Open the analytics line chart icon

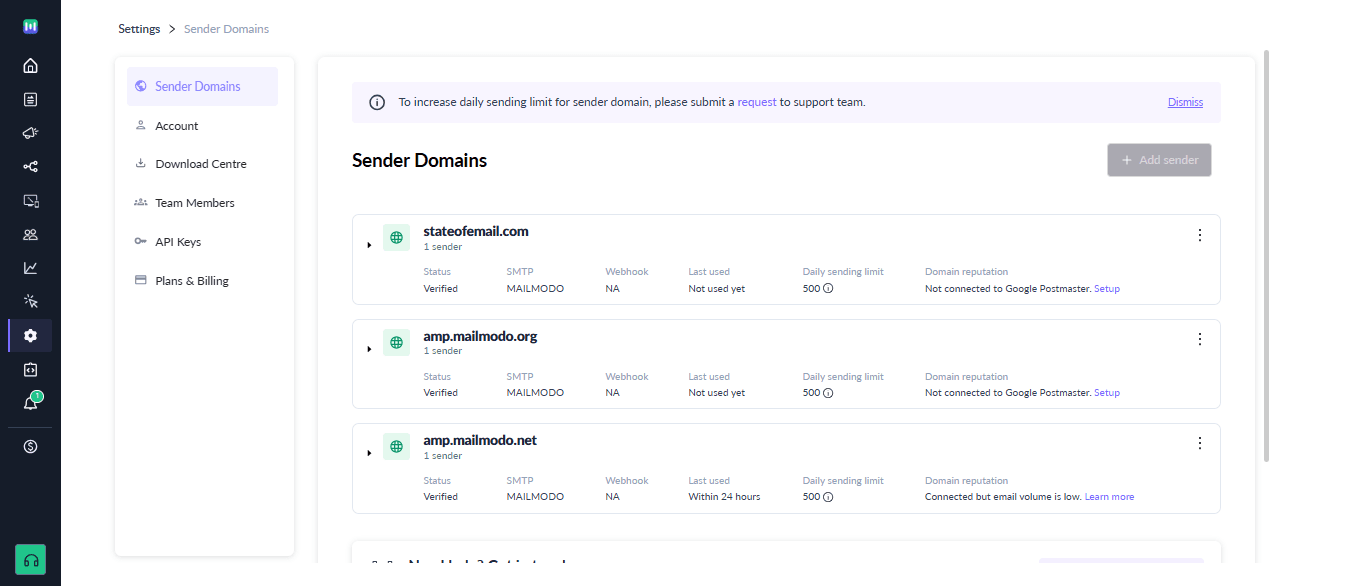[30, 268]
